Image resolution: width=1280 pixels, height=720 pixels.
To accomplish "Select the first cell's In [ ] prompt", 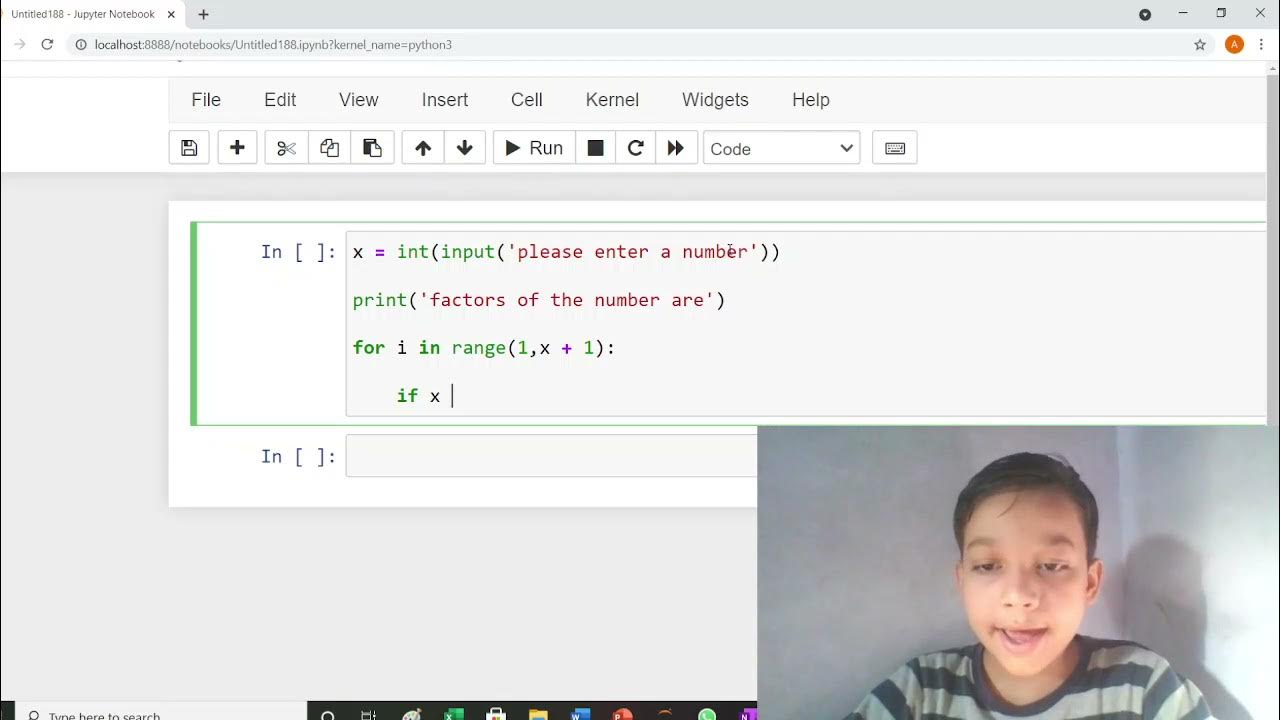I will [x=298, y=252].
